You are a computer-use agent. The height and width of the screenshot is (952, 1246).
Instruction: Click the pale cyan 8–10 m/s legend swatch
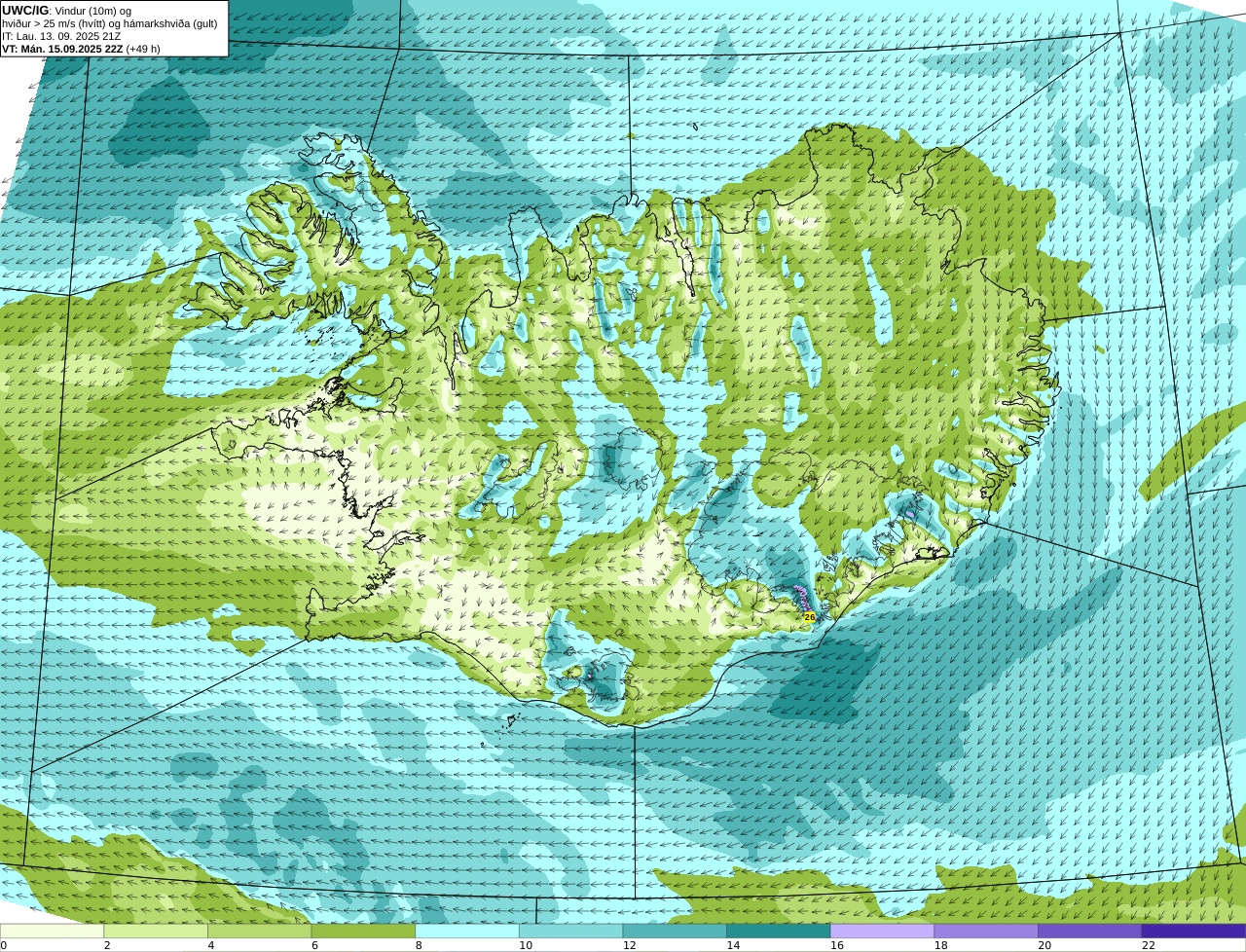click(x=467, y=931)
